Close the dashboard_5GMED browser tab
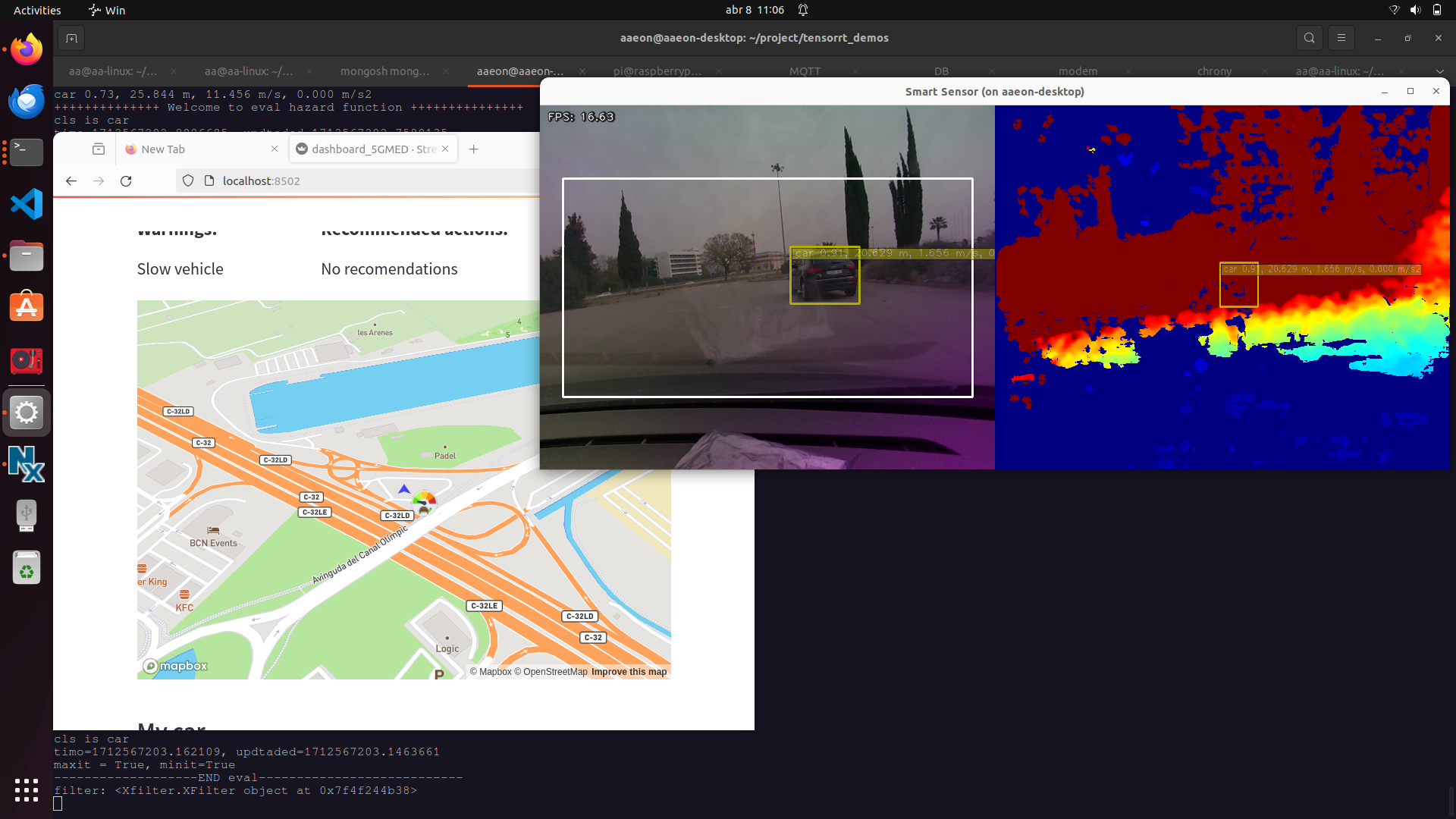Screen dimensions: 1456x819 pyautogui.click(x=445, y=149)
